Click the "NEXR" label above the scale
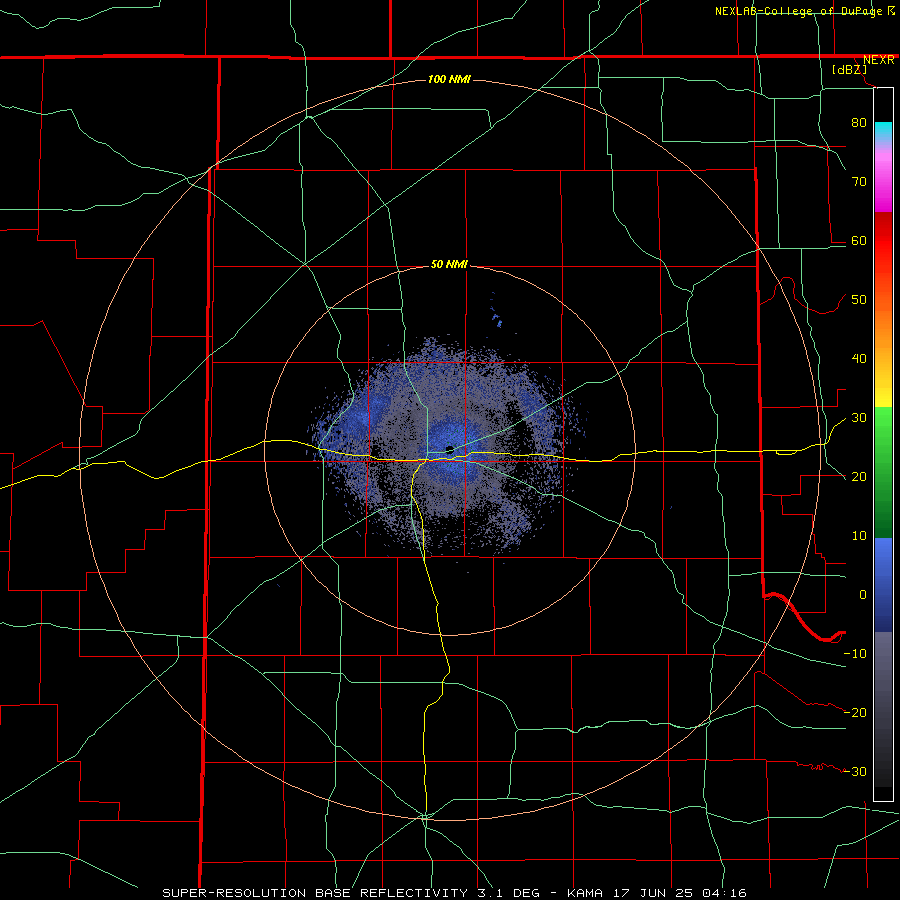 (878, 60)
